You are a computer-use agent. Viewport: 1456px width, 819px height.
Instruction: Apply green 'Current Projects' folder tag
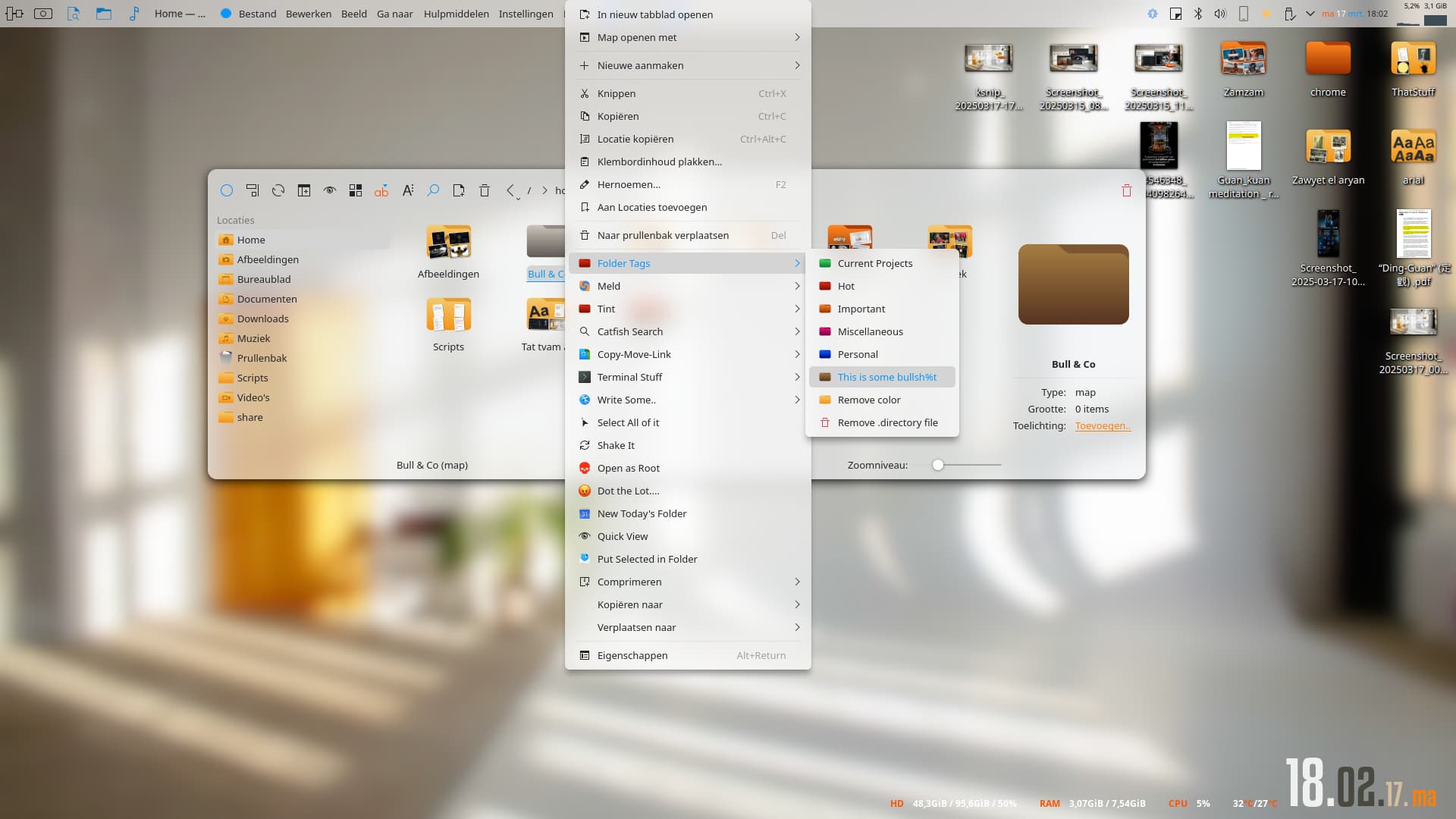point(882,263)
